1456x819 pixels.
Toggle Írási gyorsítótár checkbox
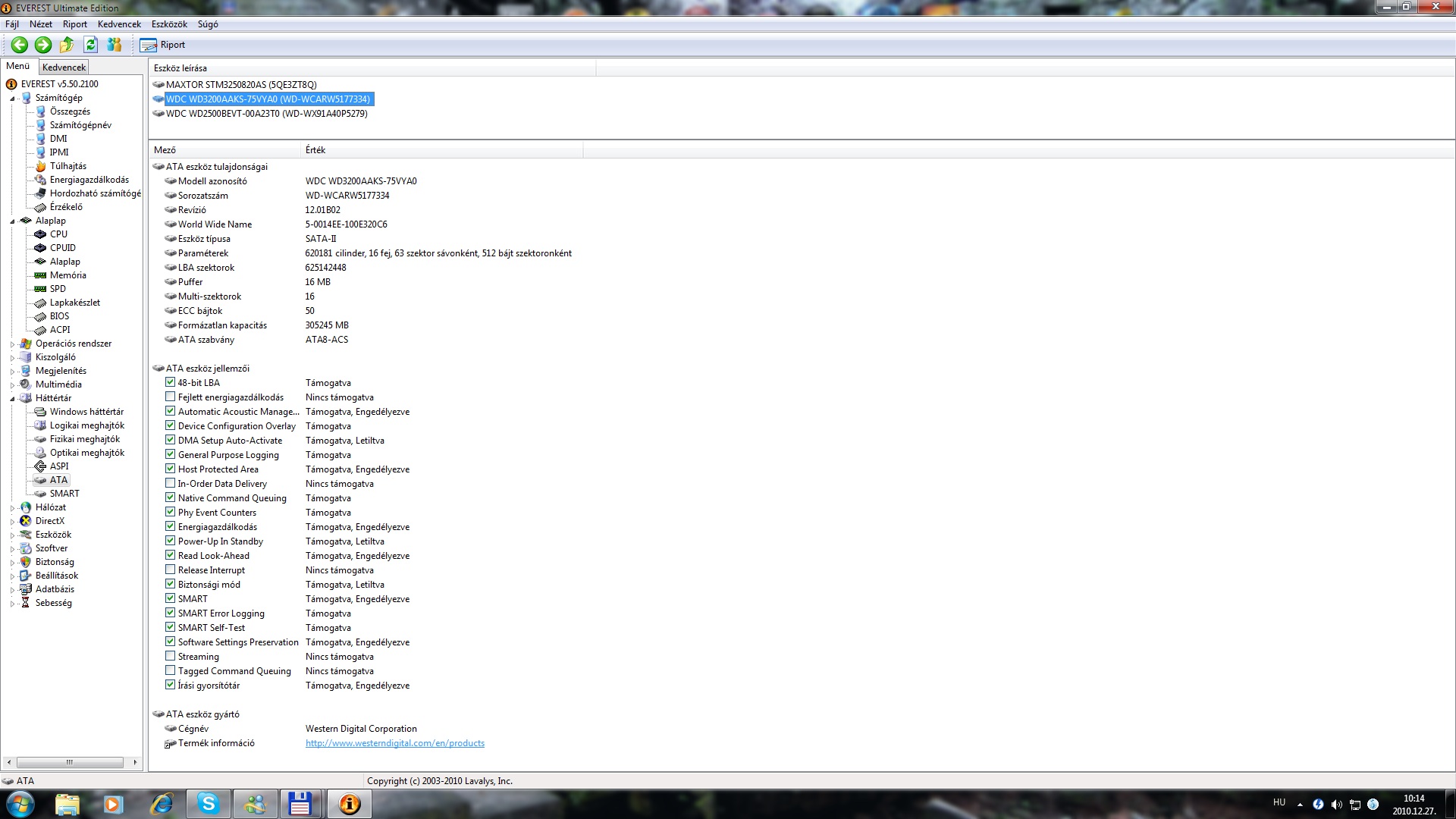[171, 685]
